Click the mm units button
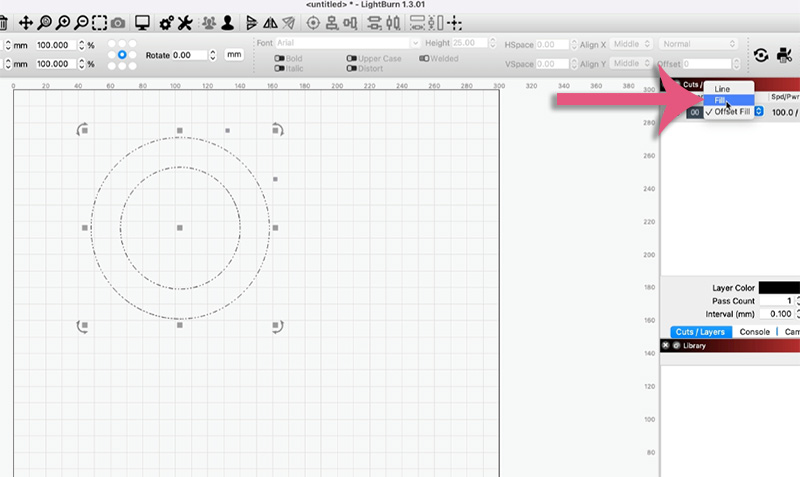Image resolution: width=800 pixels, height=477 pixels. [234, 55]
